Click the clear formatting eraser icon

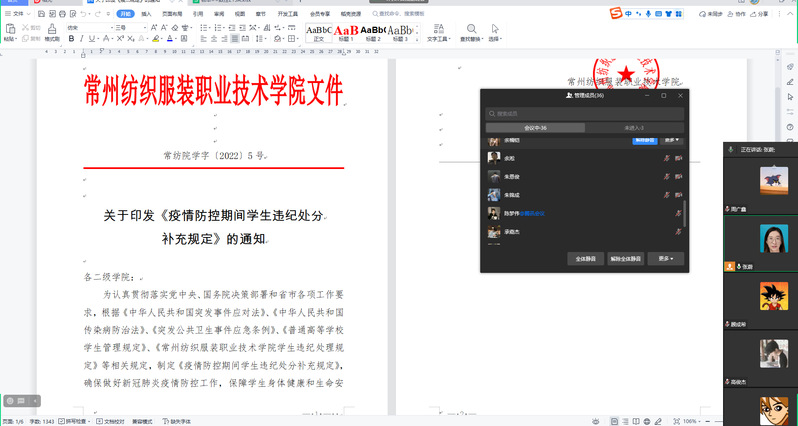[x=175, y=27]
